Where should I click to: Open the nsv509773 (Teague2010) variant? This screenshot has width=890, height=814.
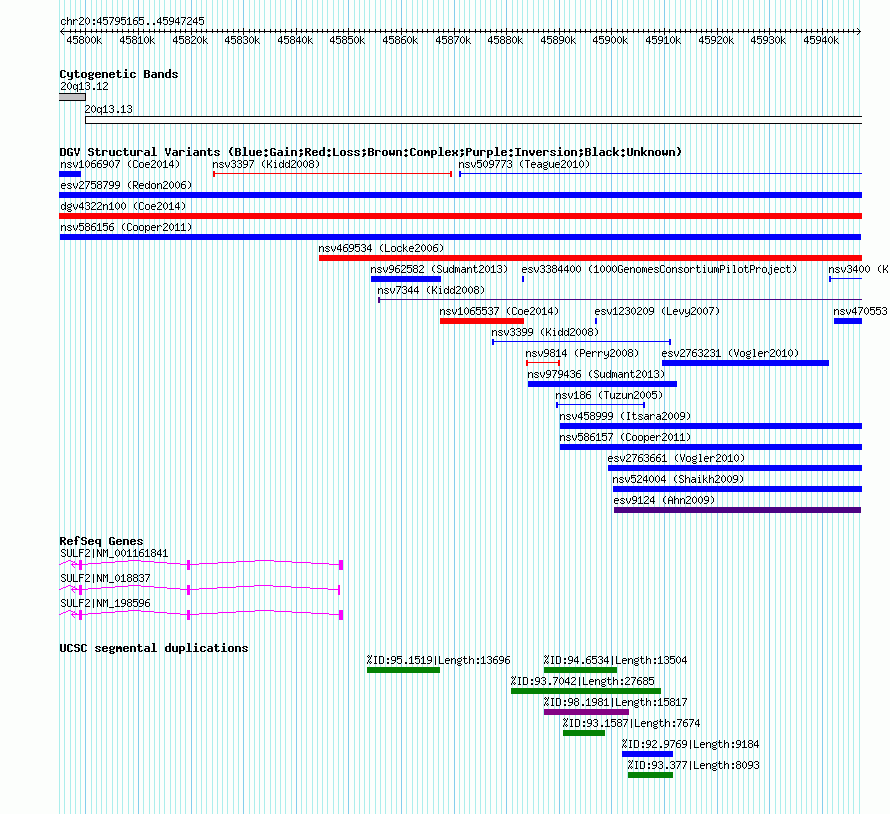point(660,174)
